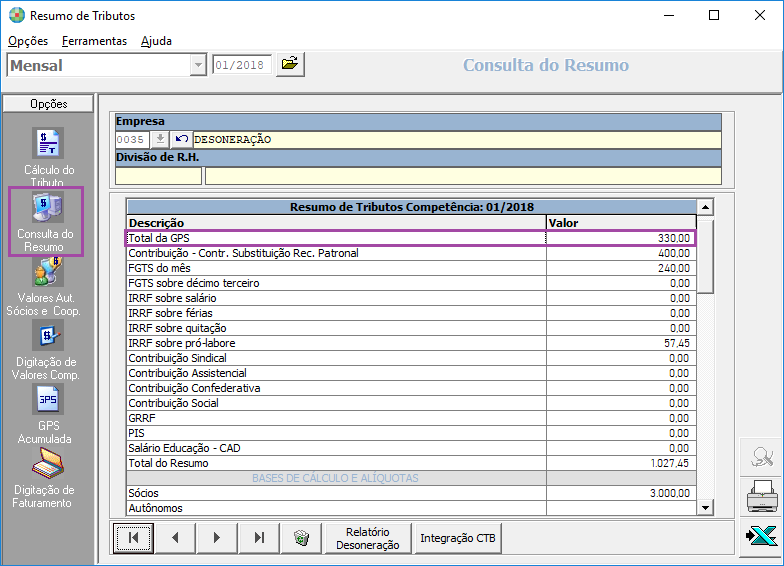
Task: Select FGTS sobre décimo terceiro row
Action: point(411,283)
